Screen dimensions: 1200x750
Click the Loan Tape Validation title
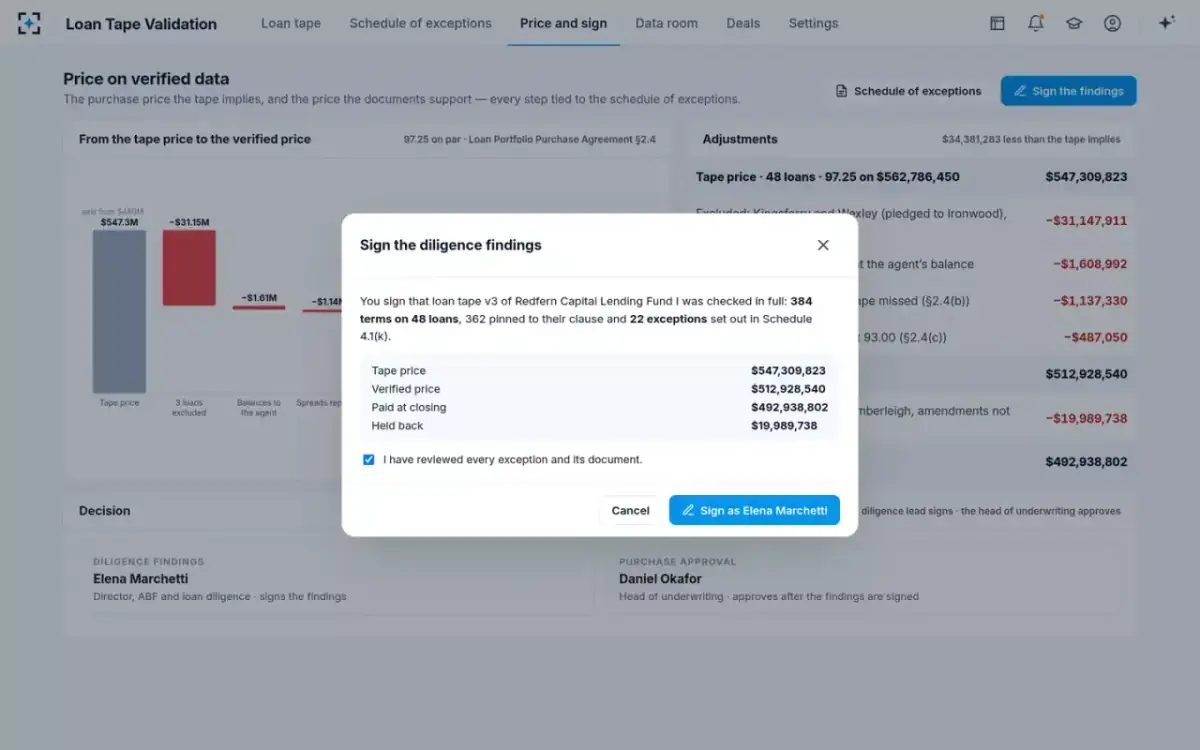click(141, 24)
